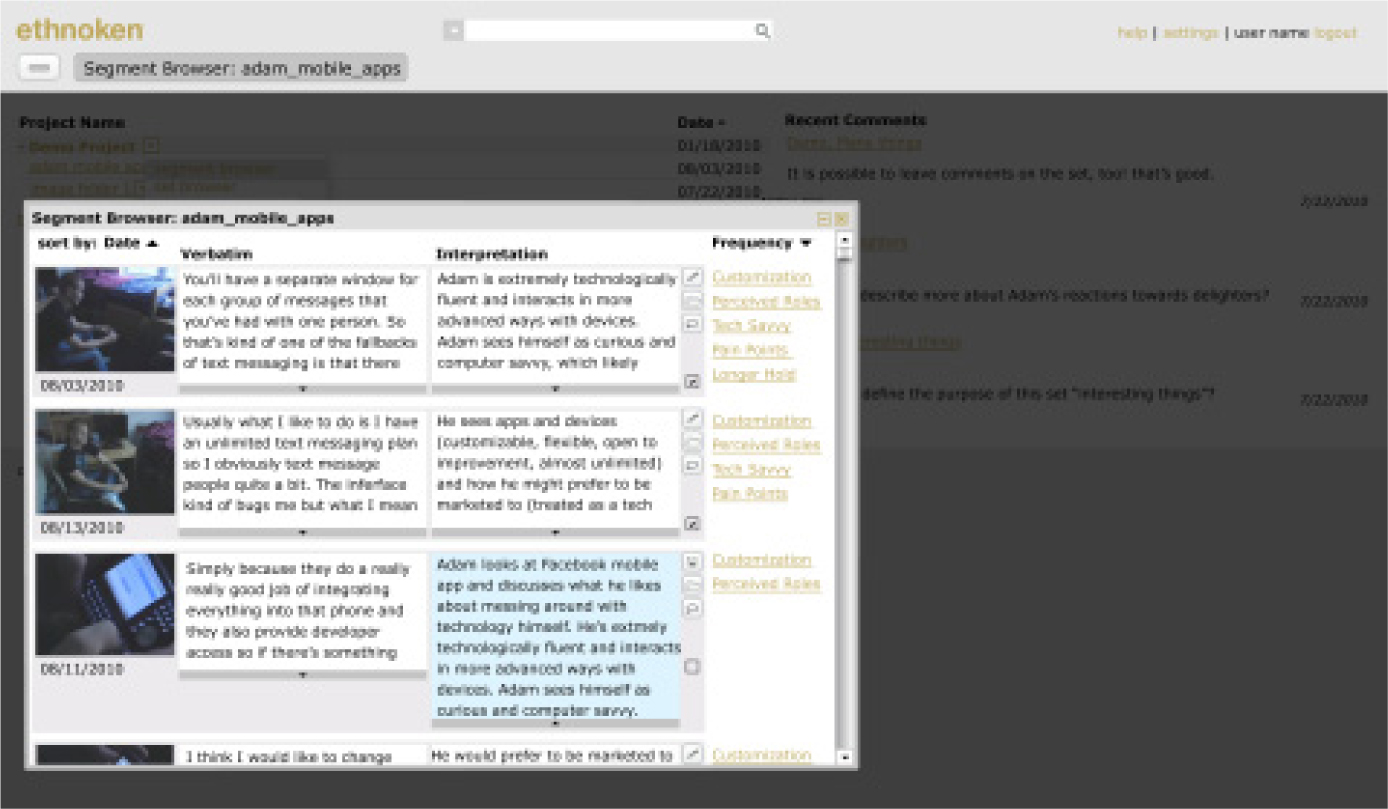The height and width of the screenshot is (809, 1388).
Task: Open the Customization tag in the 08/03/2010 row
Action: [762, 277]
